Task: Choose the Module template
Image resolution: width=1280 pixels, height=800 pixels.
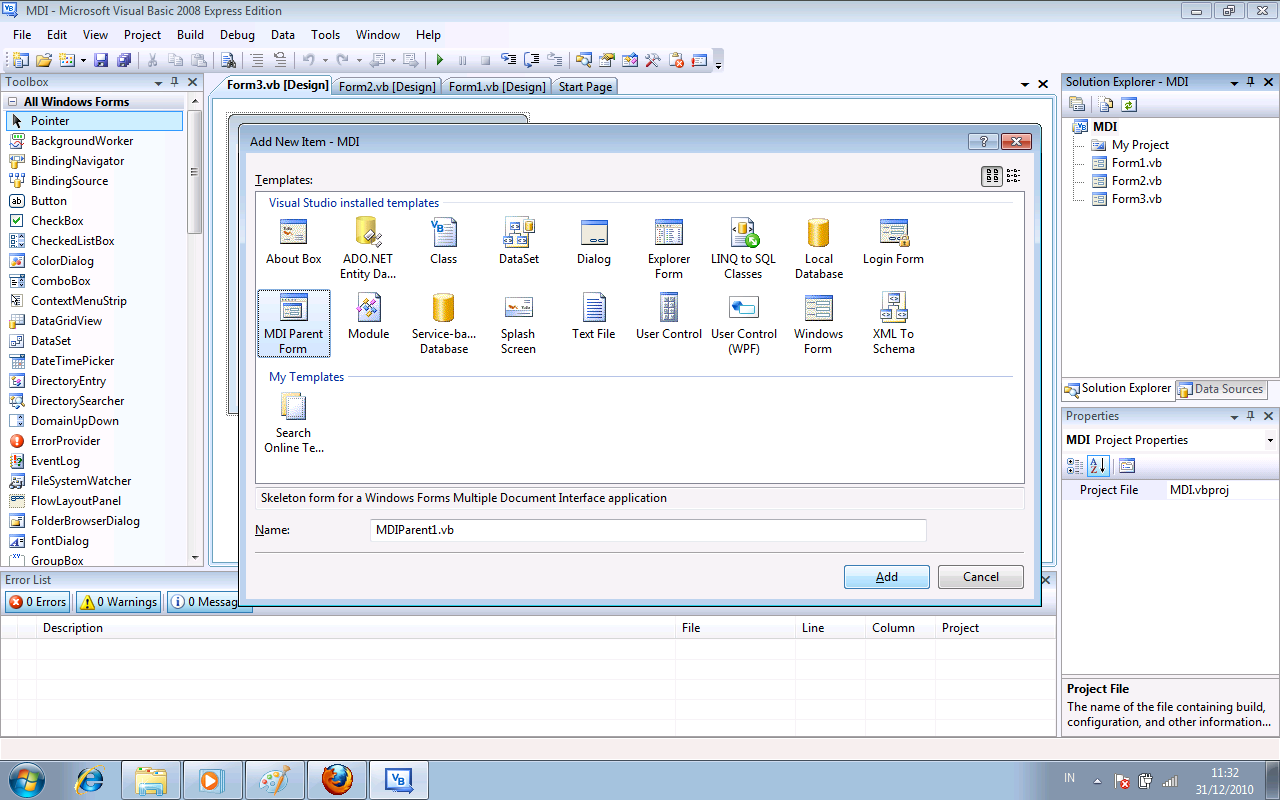Action: coord(368,317)
